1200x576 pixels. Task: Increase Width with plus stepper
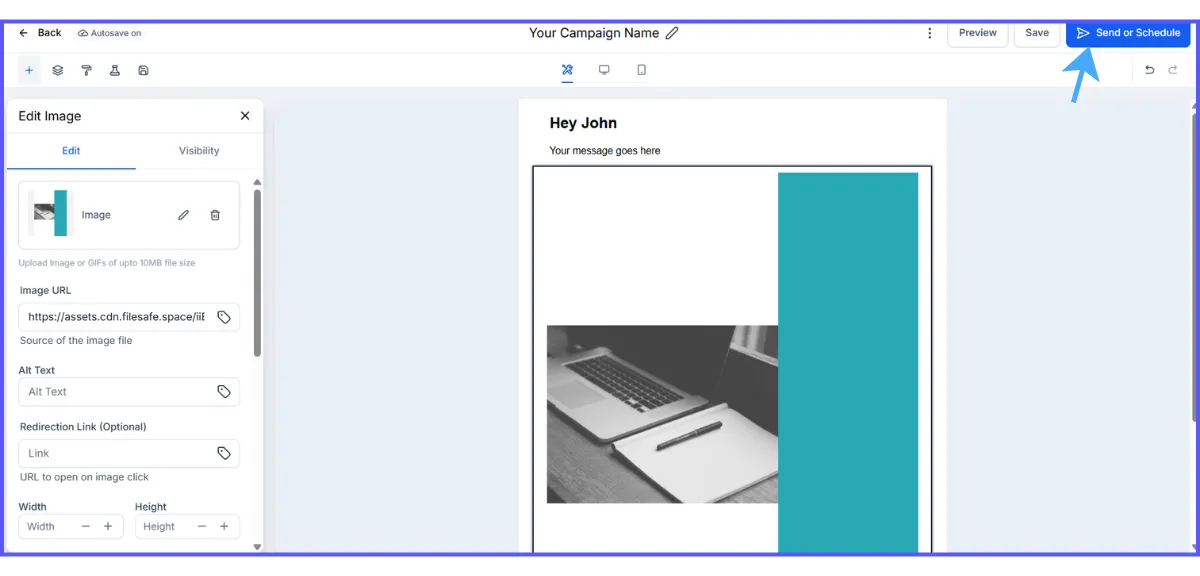click(108, 527)
